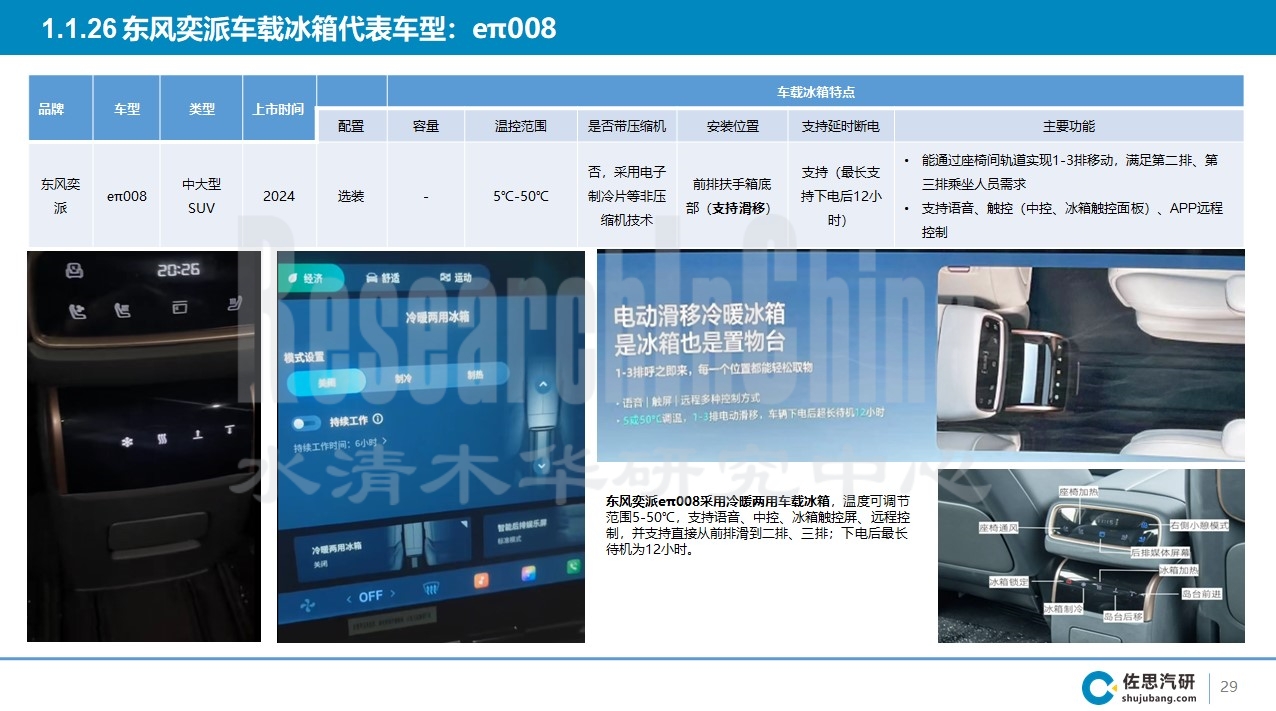The image size is (1276, 711).
Task: Click the 车载冰箱特点 table header
Action: click(x=816, y=92)
